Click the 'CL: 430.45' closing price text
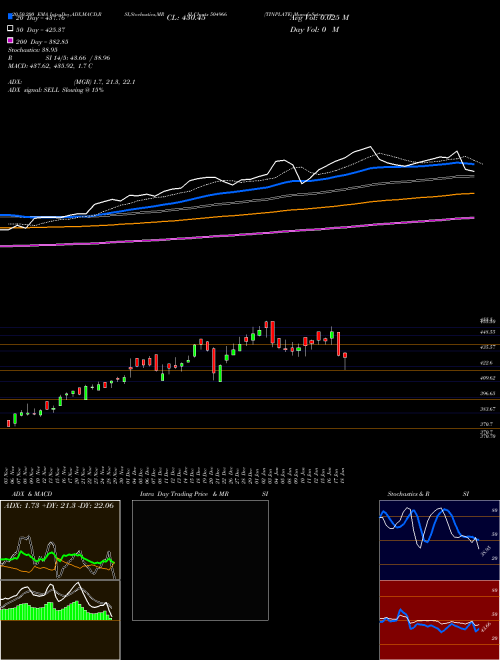This screenshot has width=500, height=660. (x=186, y=18)
